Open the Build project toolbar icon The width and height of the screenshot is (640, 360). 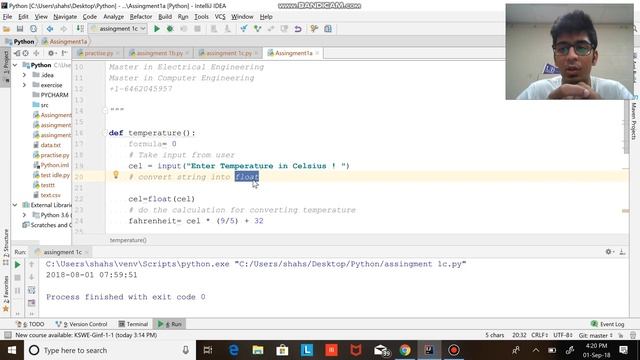80,29
